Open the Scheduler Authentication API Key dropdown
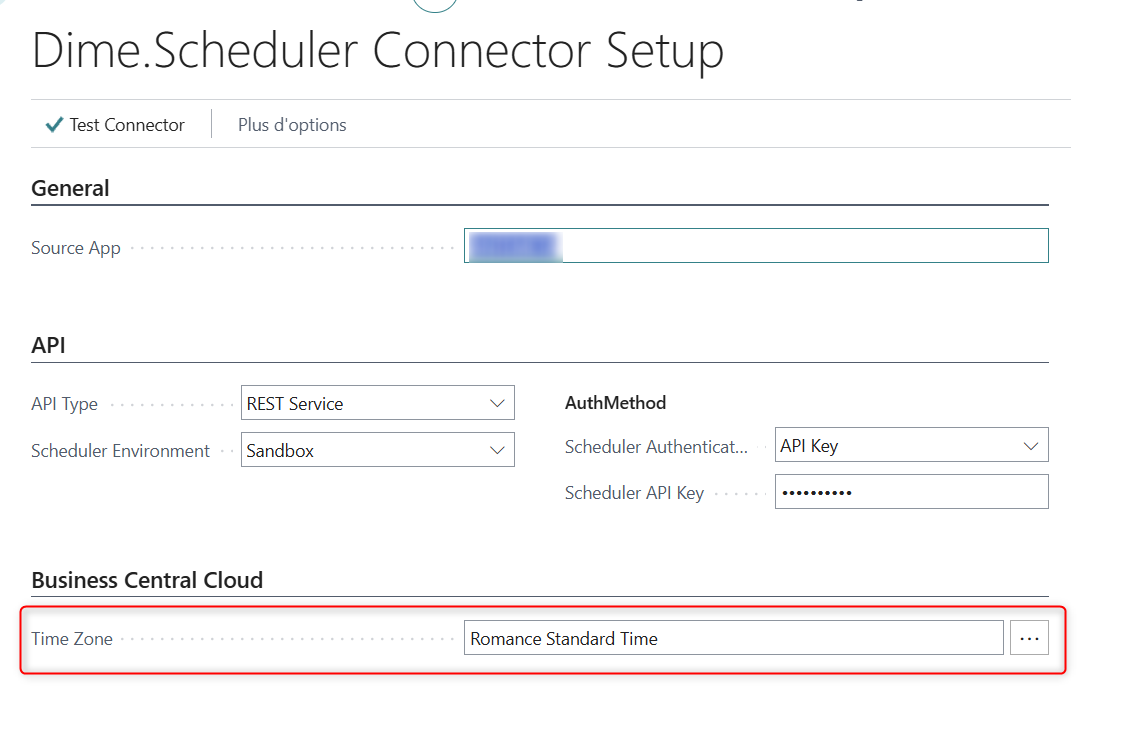 911,446
